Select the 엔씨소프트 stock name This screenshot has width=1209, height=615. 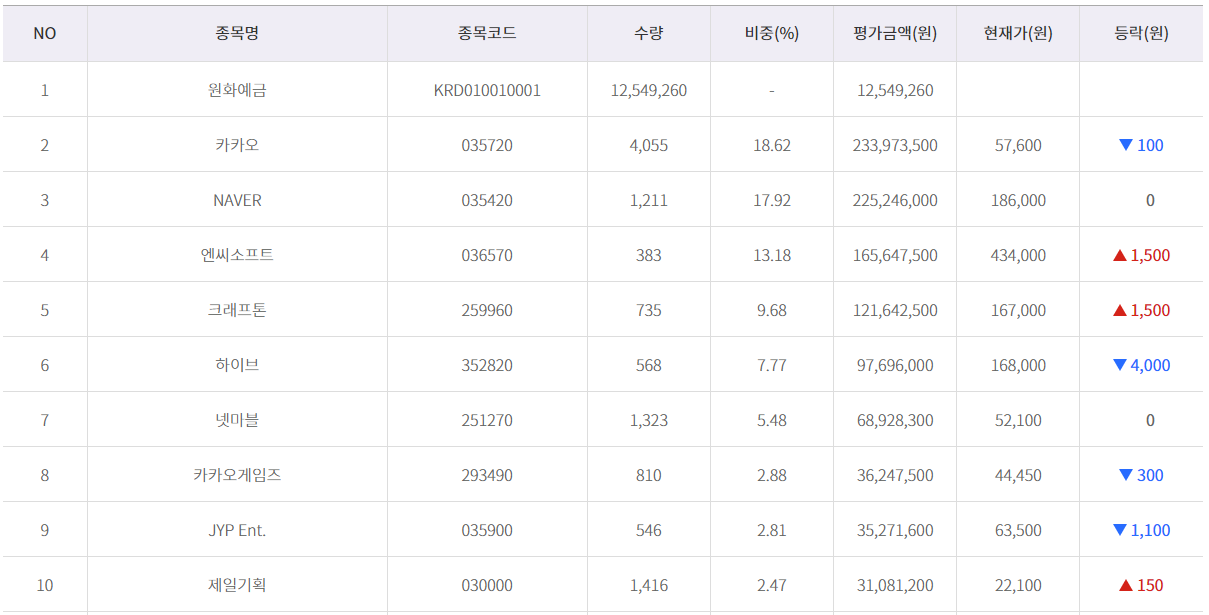[x=237, y=255]
